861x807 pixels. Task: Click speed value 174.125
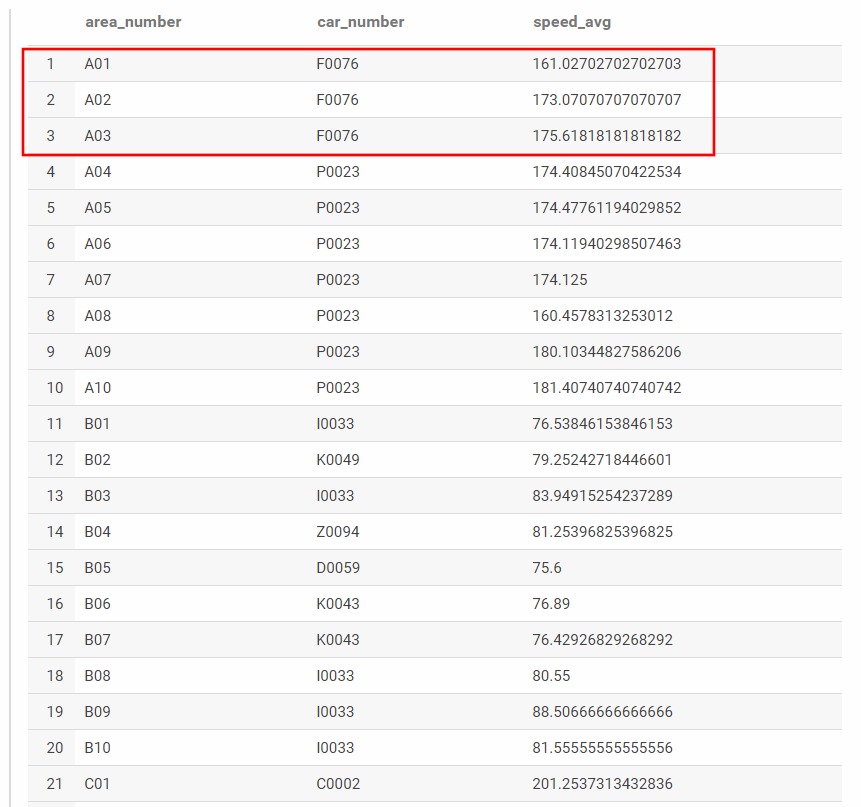click(x=560, y=280)
